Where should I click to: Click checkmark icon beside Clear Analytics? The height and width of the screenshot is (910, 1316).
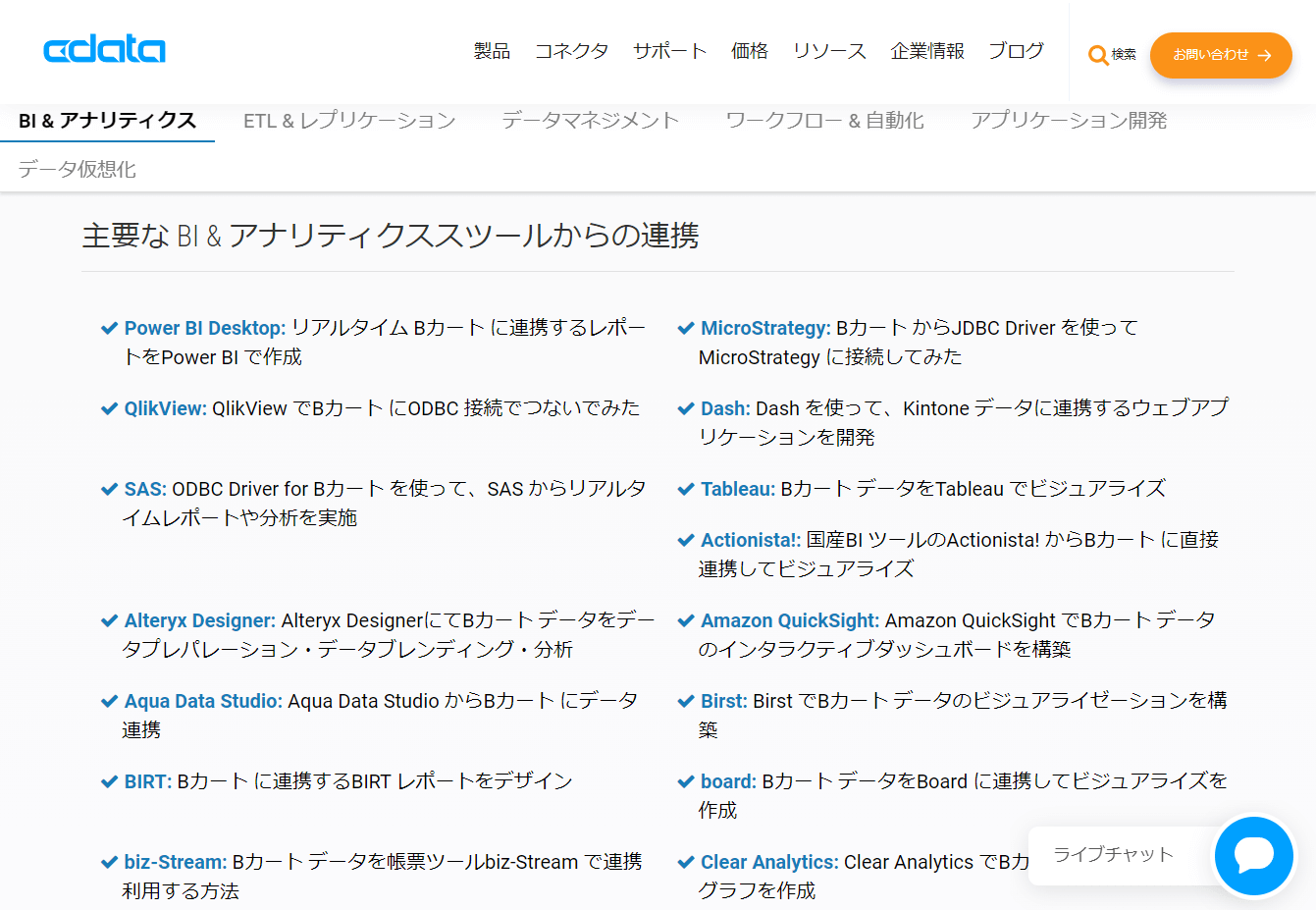[x=686, y=862]
